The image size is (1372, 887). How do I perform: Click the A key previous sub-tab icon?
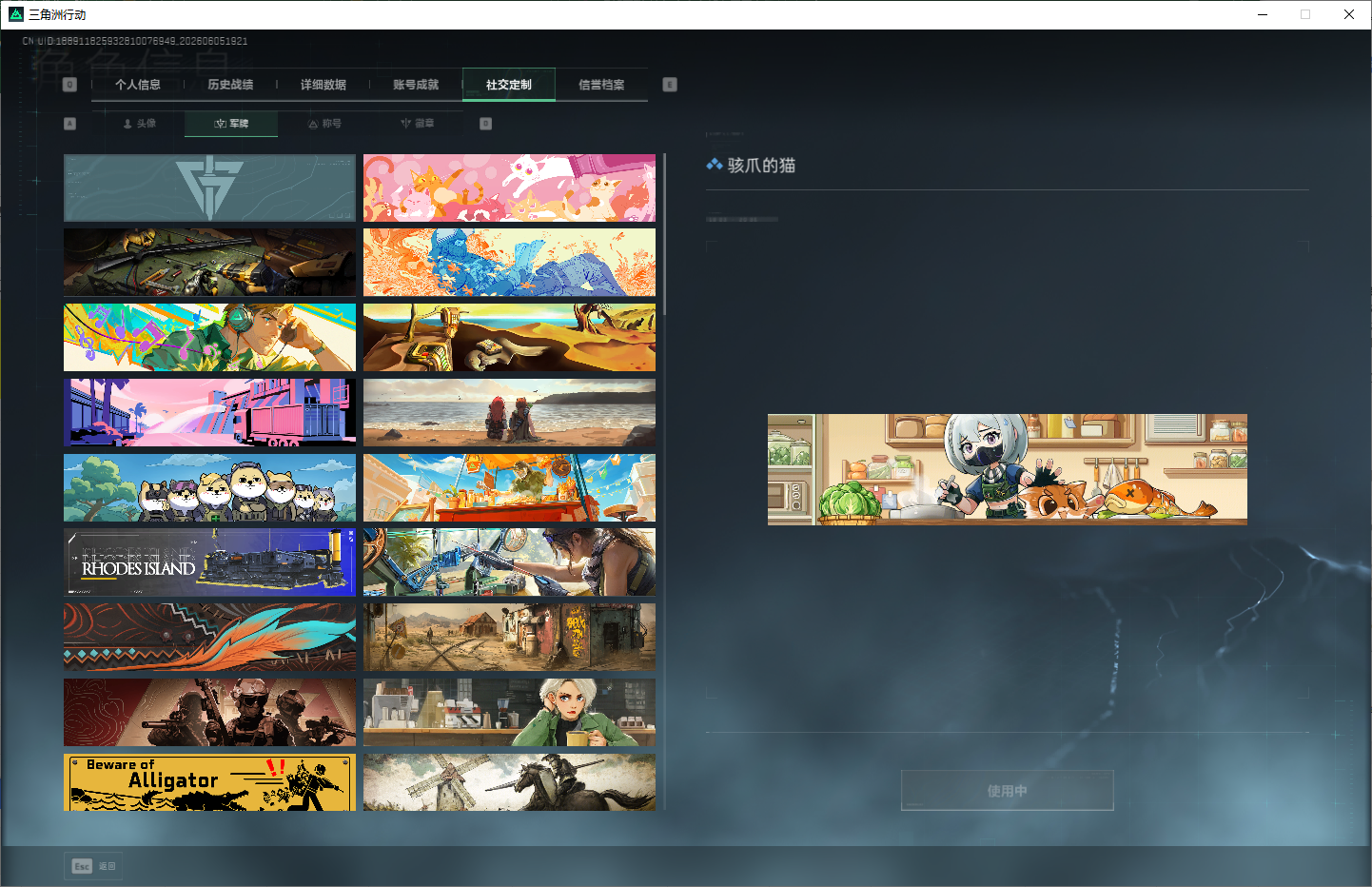pyautogui.click(x=69, y=124)
